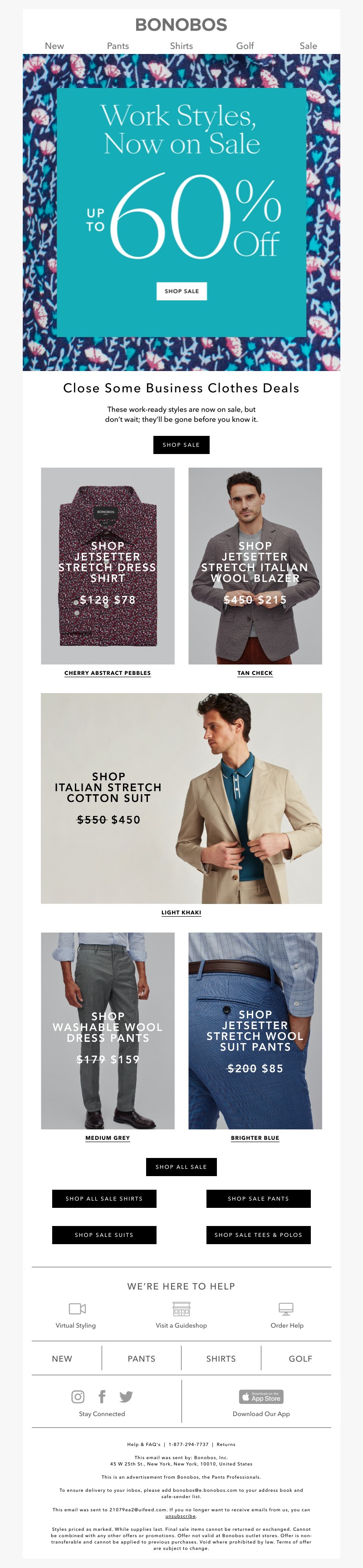Screen dimensions: 363x1568
Task: Click the Order Help monitor icon
Action: pyautogui.click(x=286, y=1309)
